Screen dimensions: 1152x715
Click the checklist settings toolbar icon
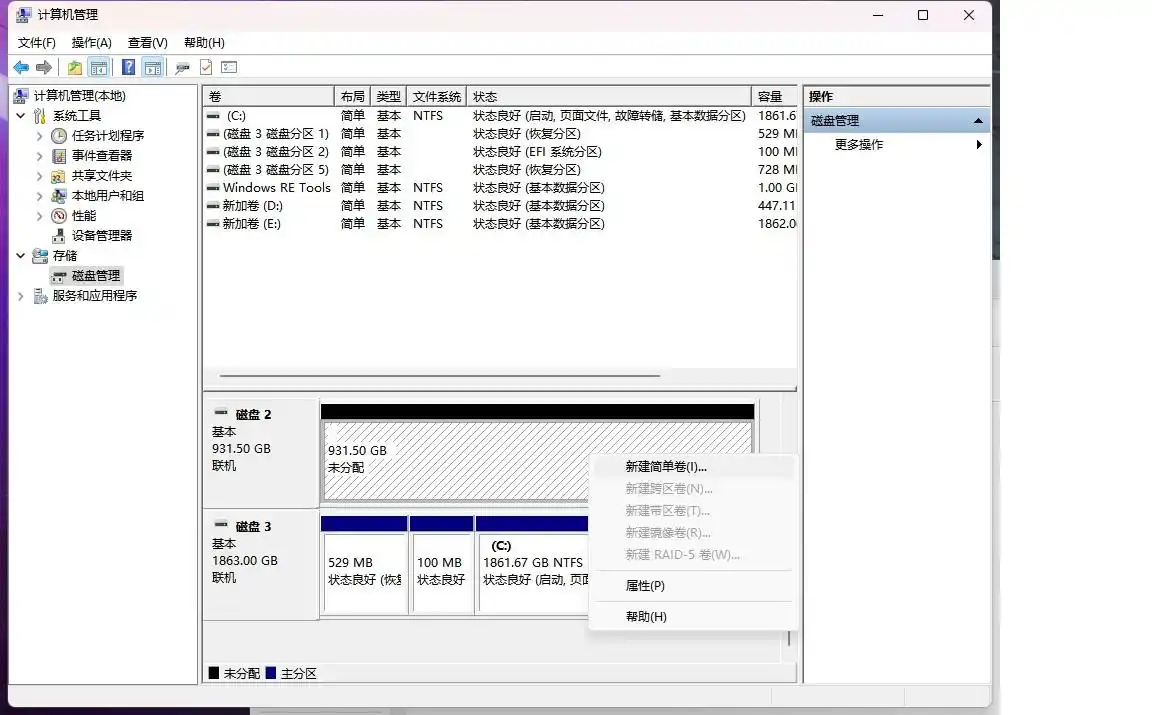[x=229, y=68]
